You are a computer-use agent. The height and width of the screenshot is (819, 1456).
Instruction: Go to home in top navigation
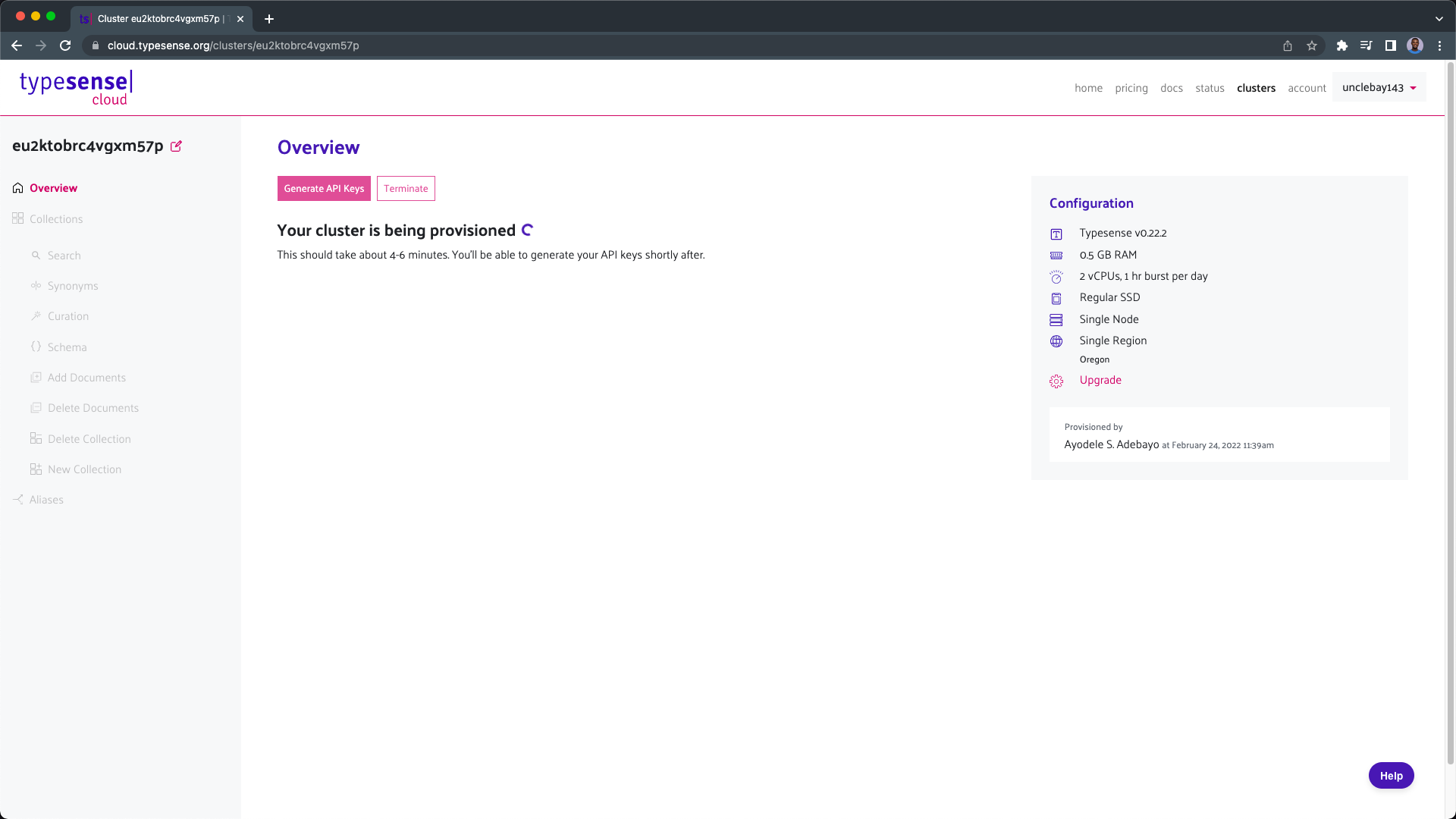pos(1088,88)
